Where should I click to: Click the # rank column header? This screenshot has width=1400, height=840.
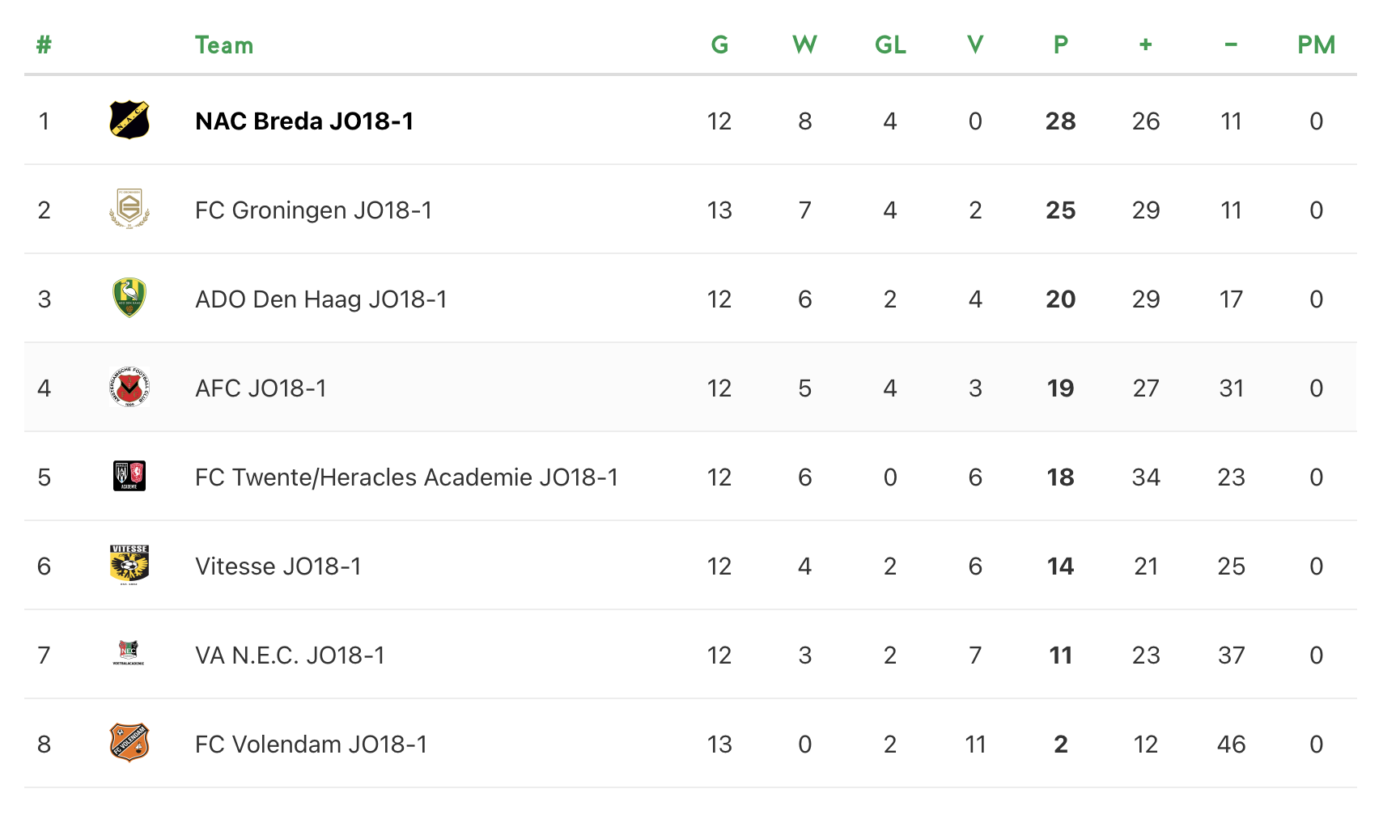pyautogui.click(x=44, y=45)
